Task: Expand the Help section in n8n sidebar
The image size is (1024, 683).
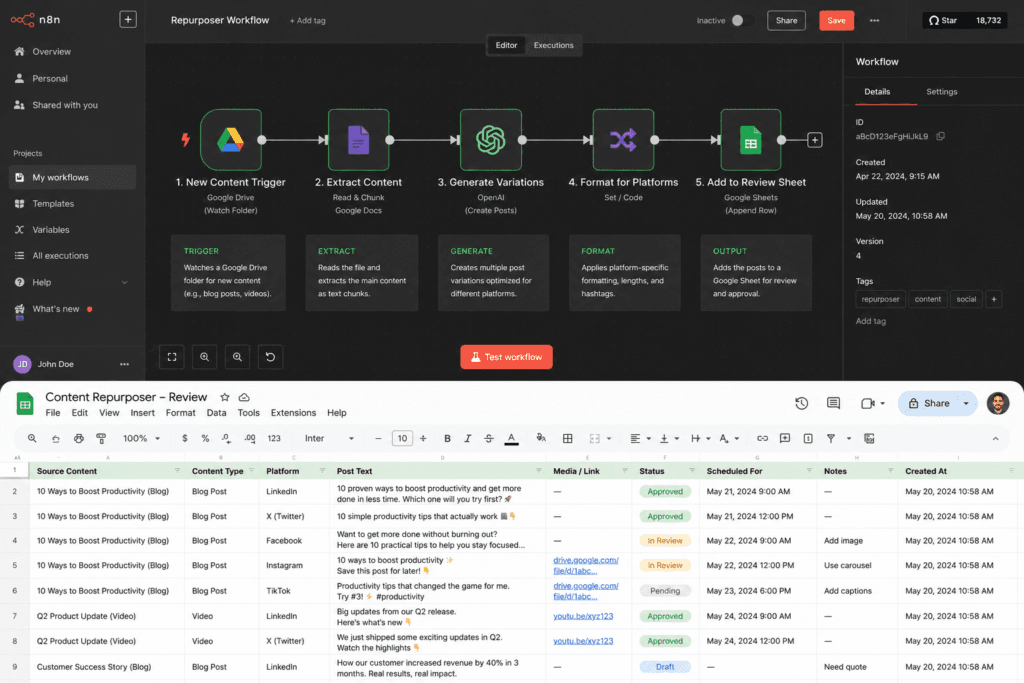Action: [124, 282]
